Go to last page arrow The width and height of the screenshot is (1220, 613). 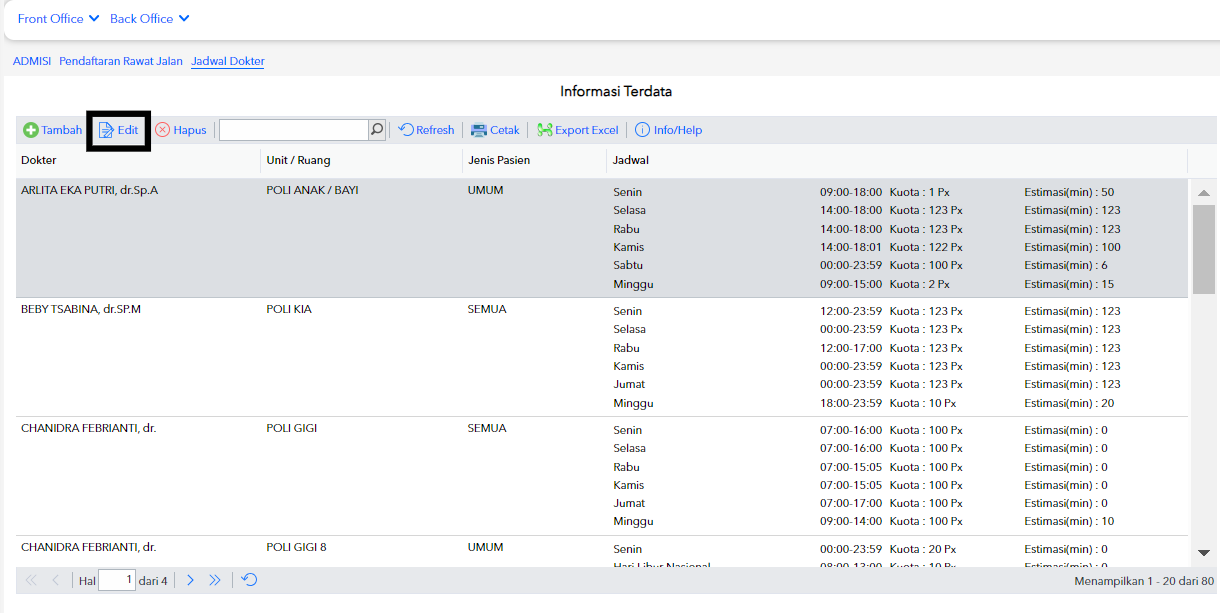(215, 580)
